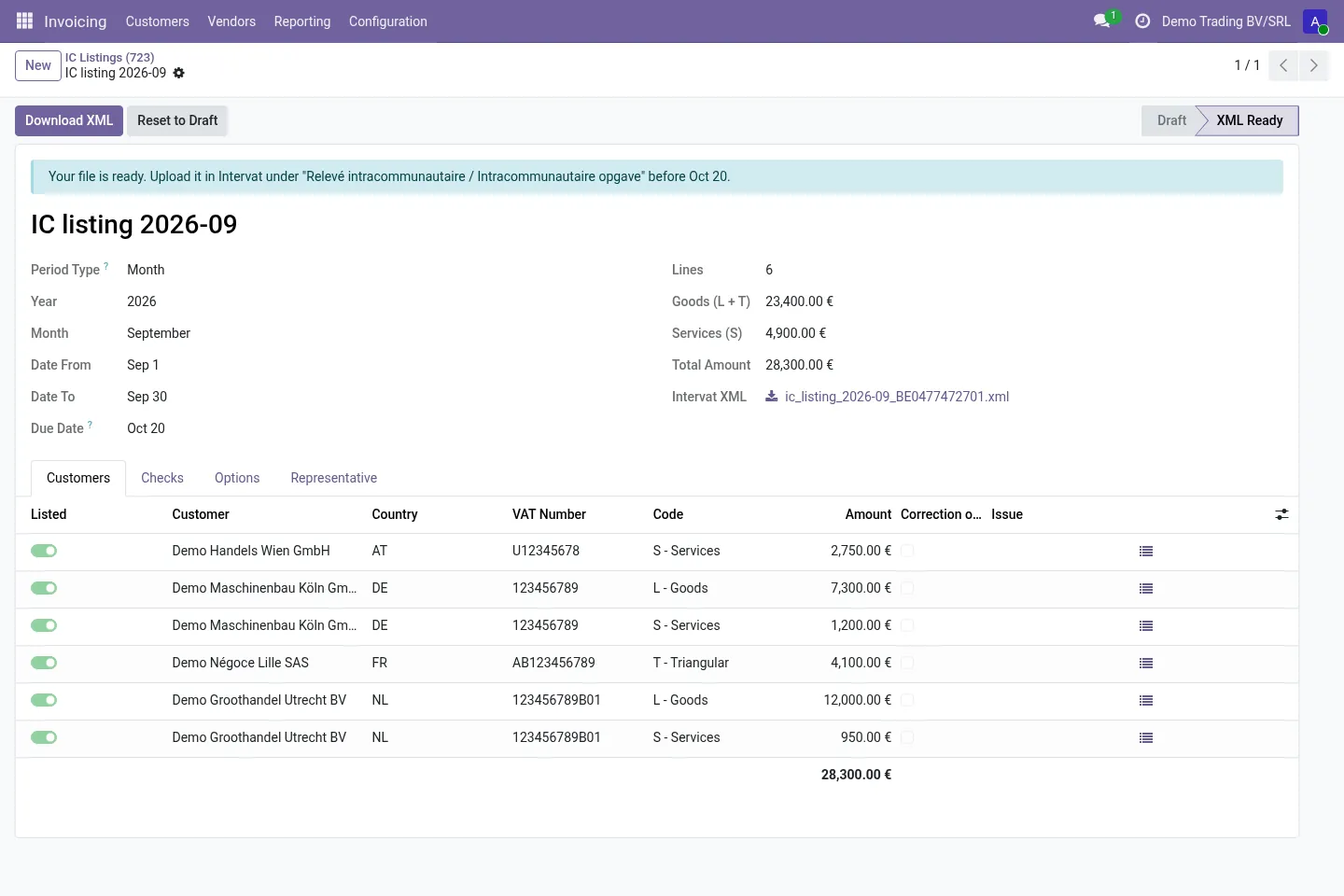1344x896 pixels.
Task: Click the Total Amount value 28,300.00 €
Action: pos(799,365)
